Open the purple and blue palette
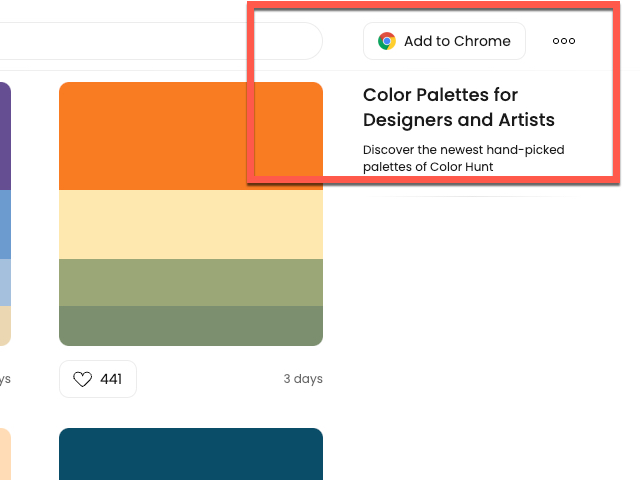 click(x=5, y=214)
